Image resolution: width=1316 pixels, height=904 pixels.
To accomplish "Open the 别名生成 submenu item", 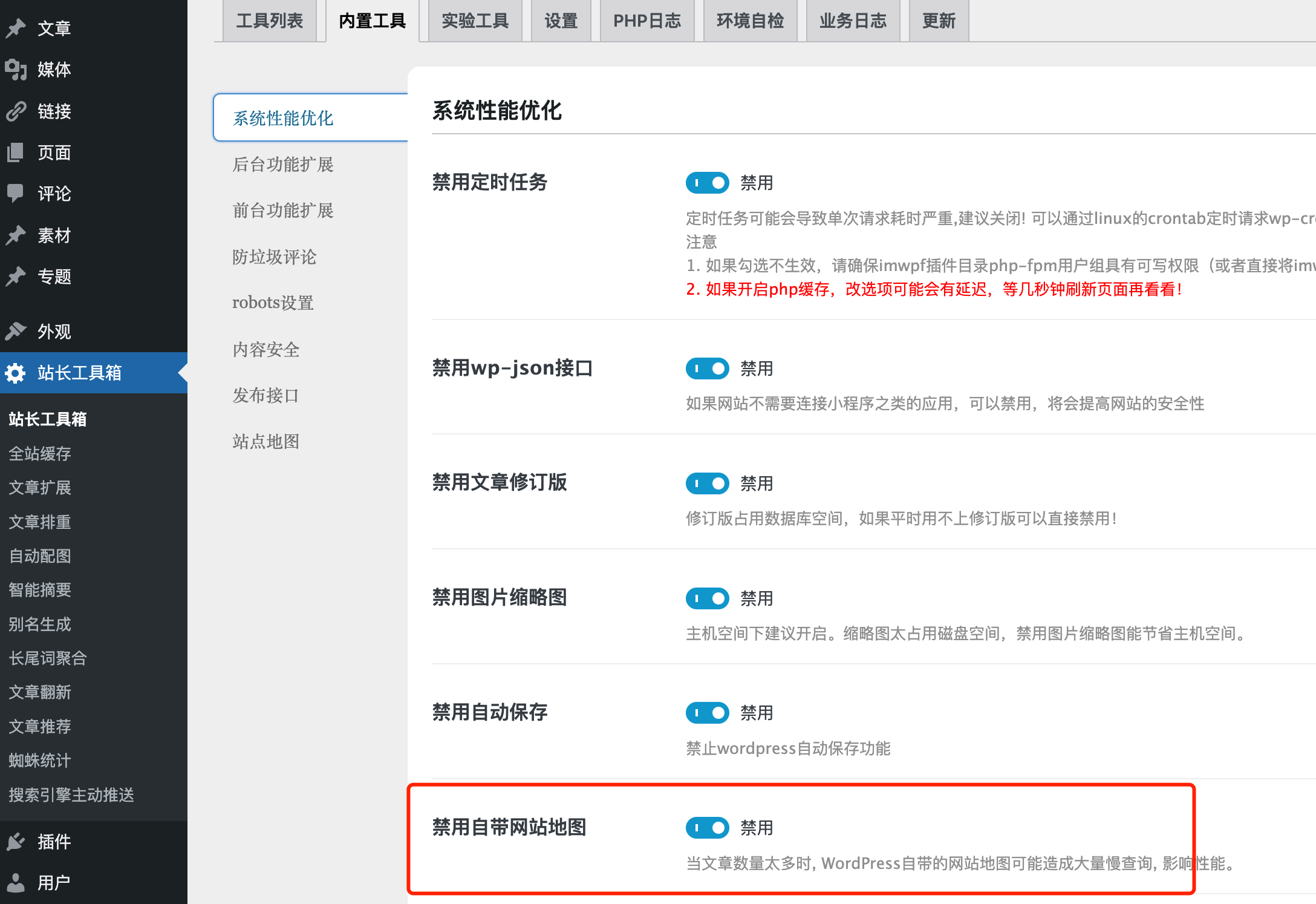I will (x=40, y=624).
